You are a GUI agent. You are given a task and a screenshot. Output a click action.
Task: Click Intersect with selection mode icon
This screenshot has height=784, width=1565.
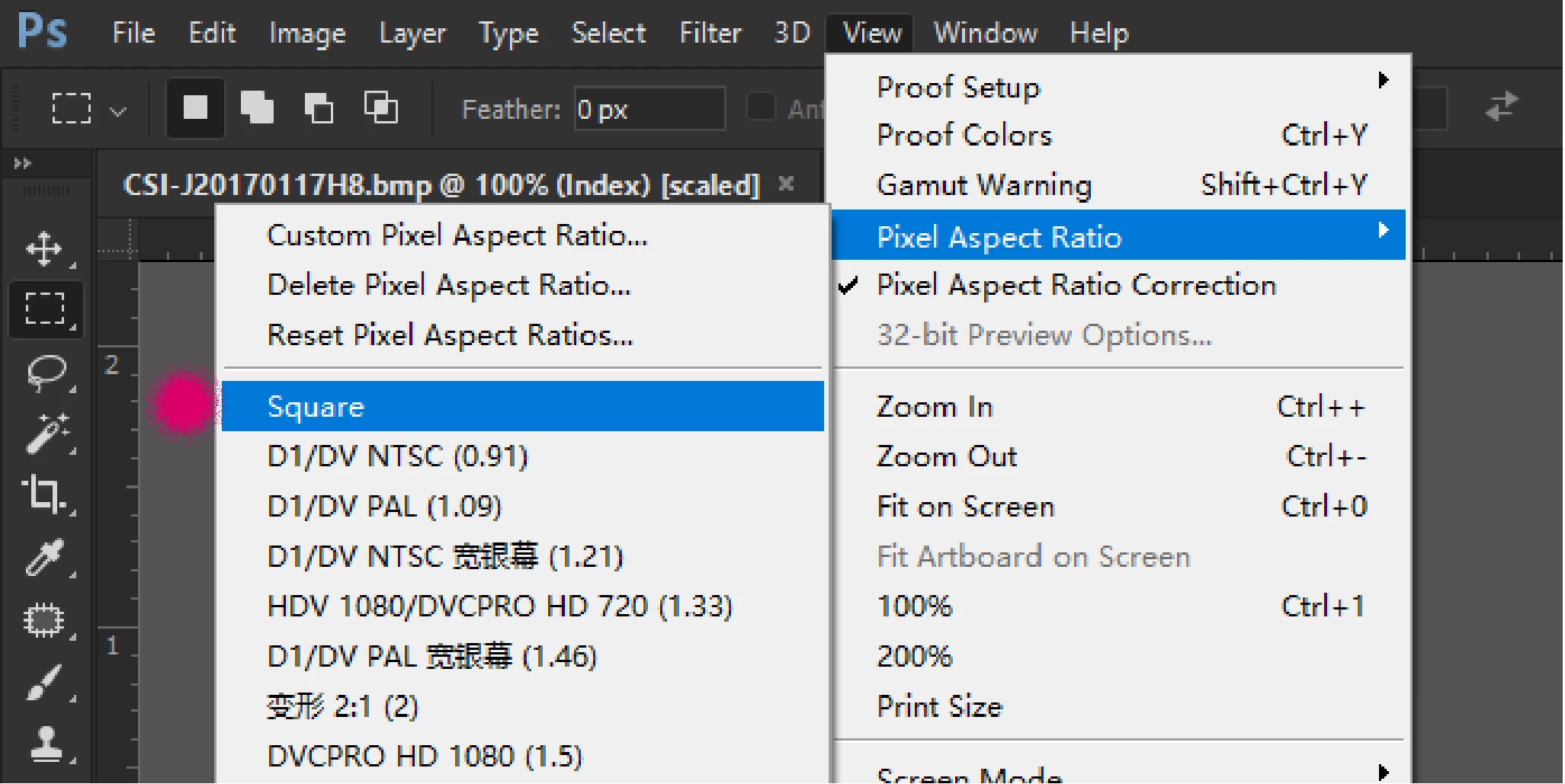(x=380, y=108)
